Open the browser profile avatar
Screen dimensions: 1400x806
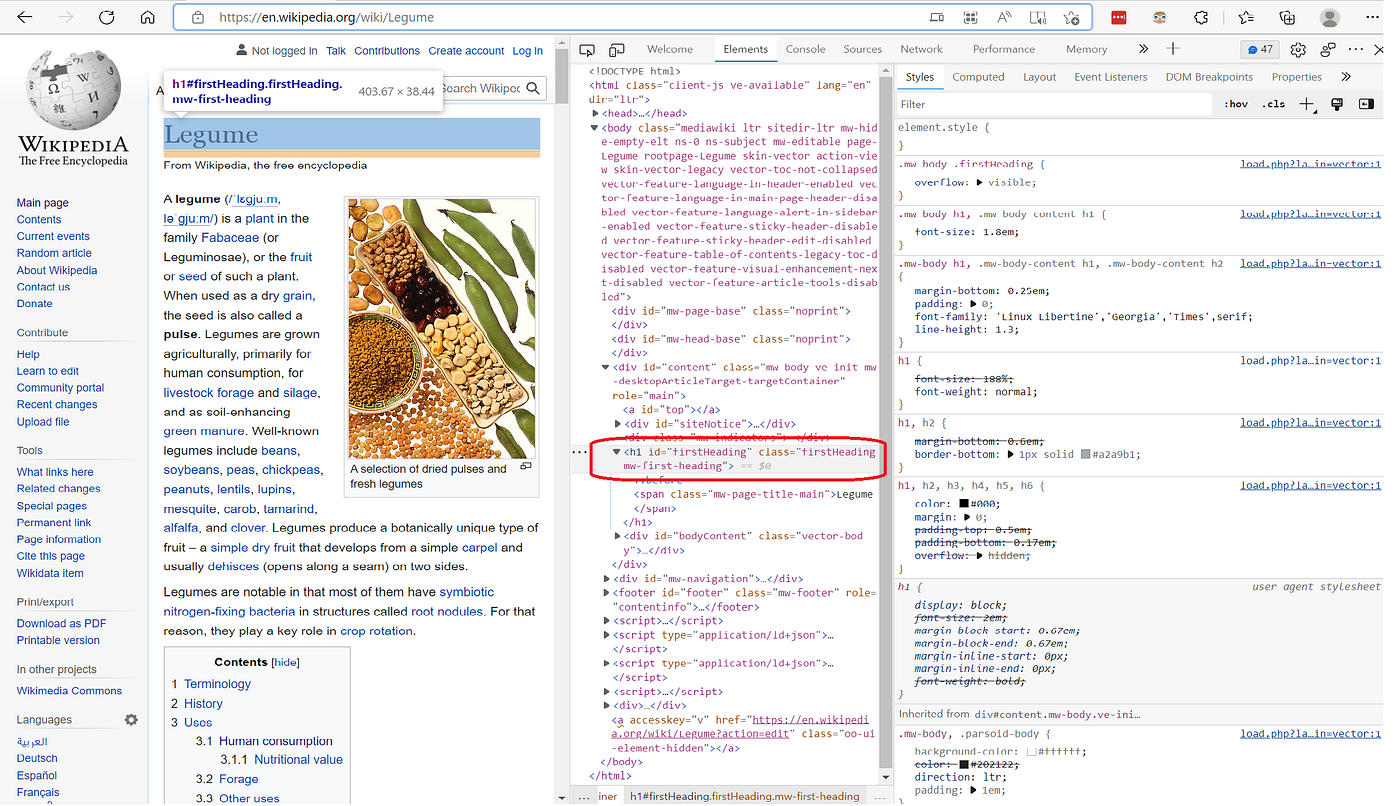pos(1329,17)
